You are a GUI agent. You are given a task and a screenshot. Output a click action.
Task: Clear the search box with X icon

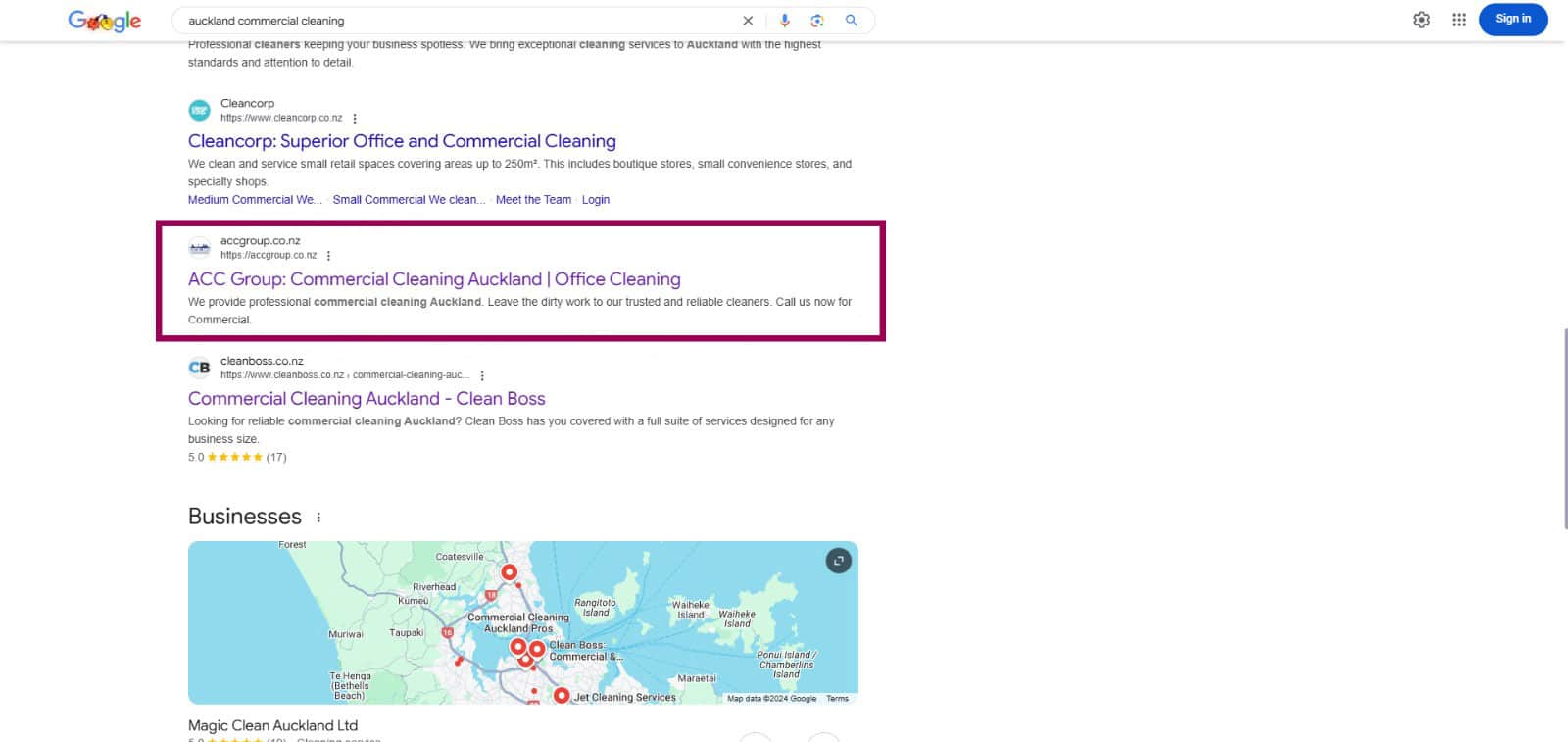click(748, 21)
